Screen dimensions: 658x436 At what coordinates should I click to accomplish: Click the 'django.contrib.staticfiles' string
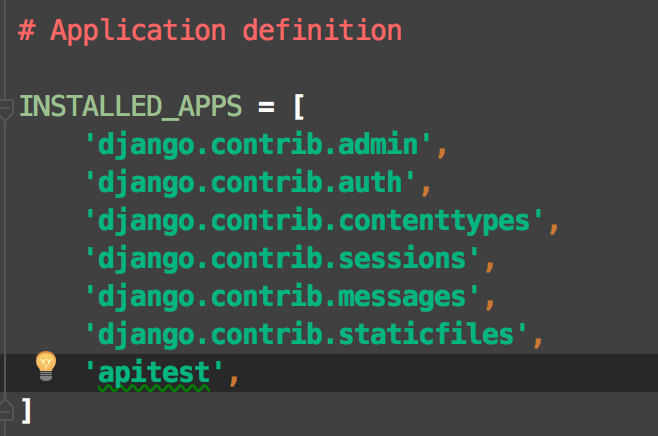click(x=306, y=334)
